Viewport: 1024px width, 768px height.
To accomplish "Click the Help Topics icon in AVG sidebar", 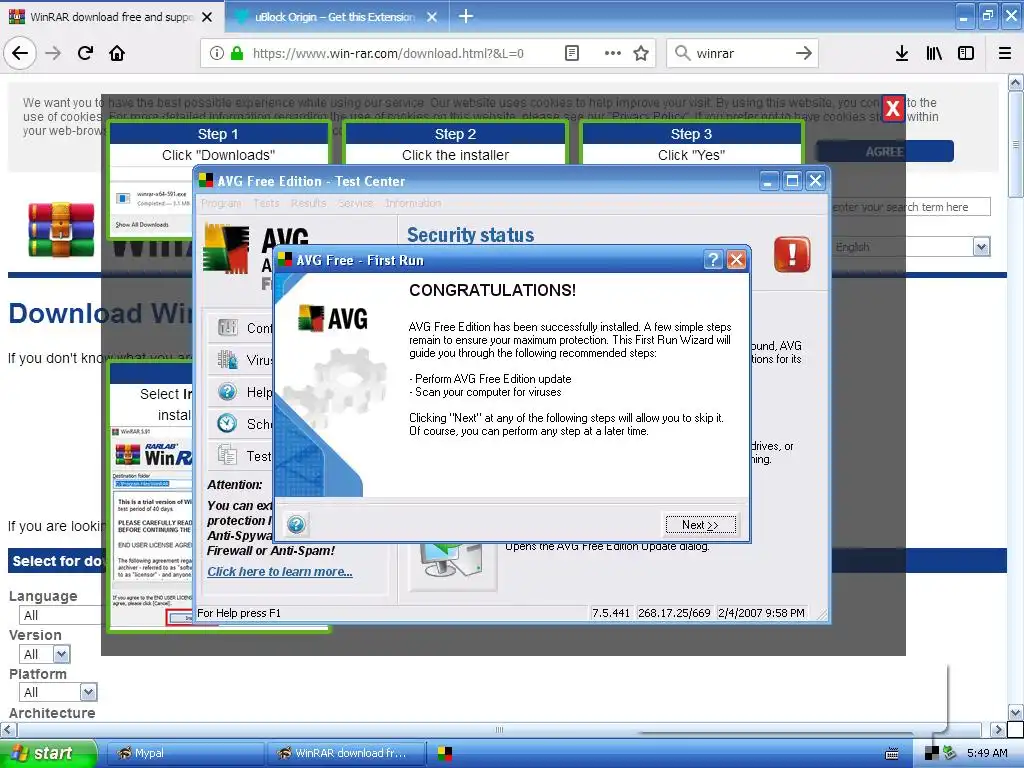I will (227, 391).
